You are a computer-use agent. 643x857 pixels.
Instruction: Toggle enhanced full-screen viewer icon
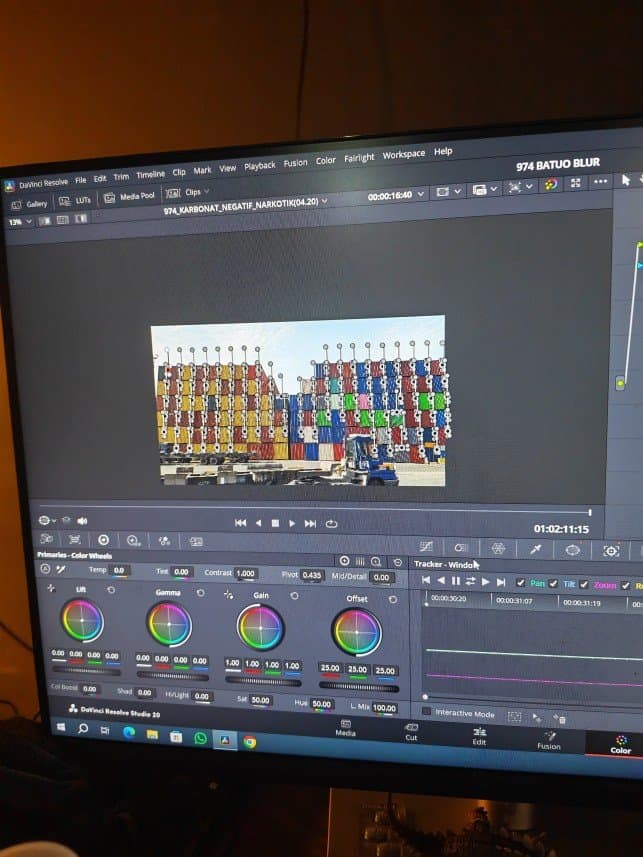pos(576,183)
